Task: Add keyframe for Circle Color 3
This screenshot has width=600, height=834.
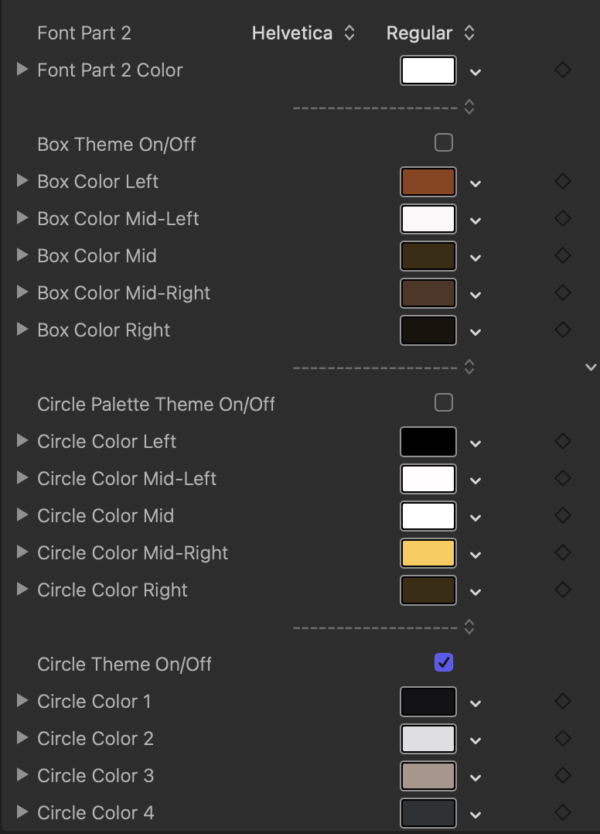Action: 562,775
